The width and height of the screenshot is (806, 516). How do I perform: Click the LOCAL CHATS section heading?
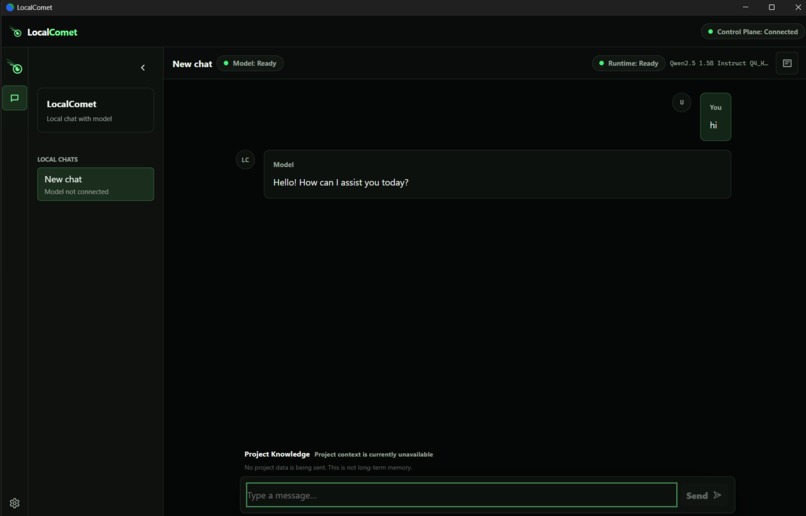(58, 159)
